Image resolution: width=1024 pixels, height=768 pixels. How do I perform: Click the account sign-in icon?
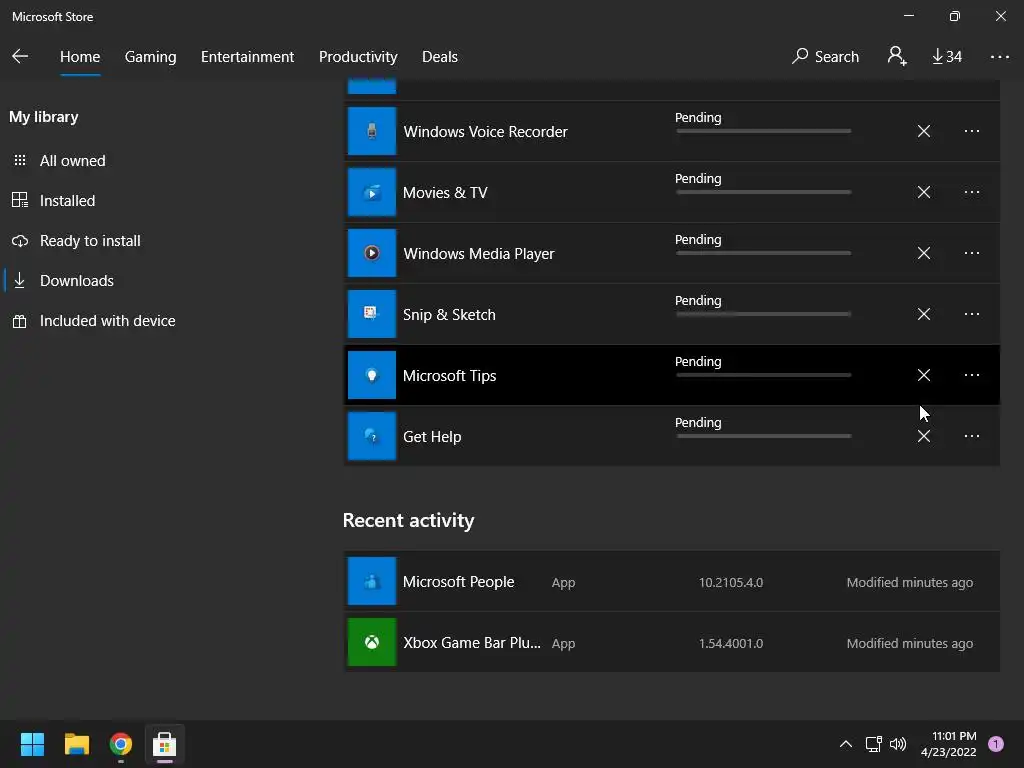pos(897,56)
